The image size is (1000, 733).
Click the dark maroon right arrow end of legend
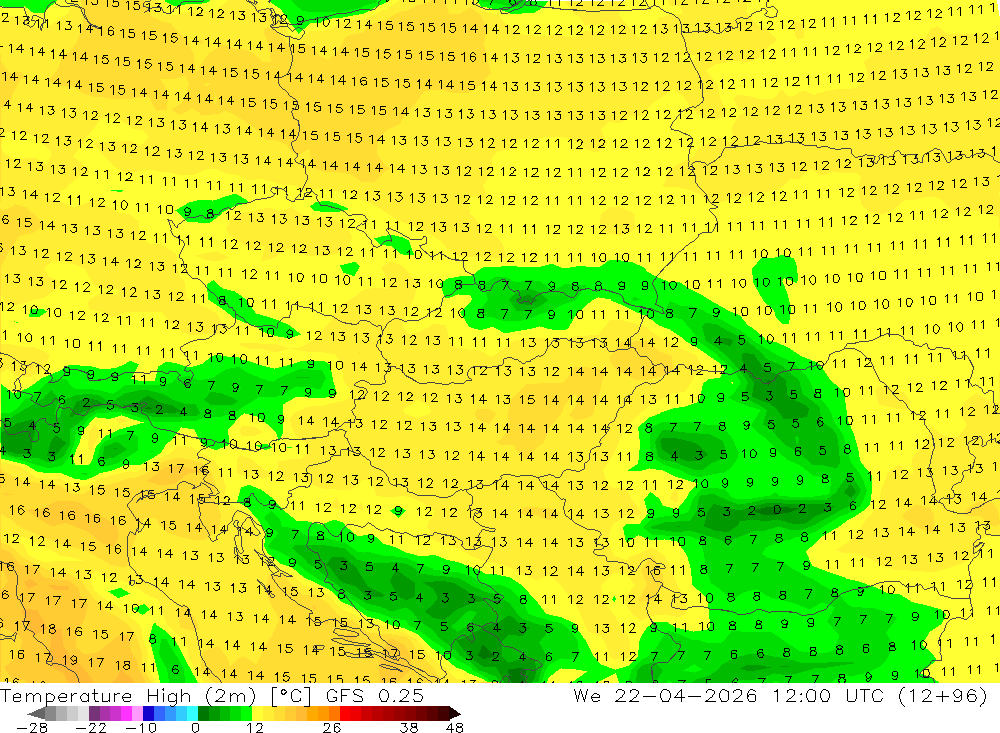455,713
